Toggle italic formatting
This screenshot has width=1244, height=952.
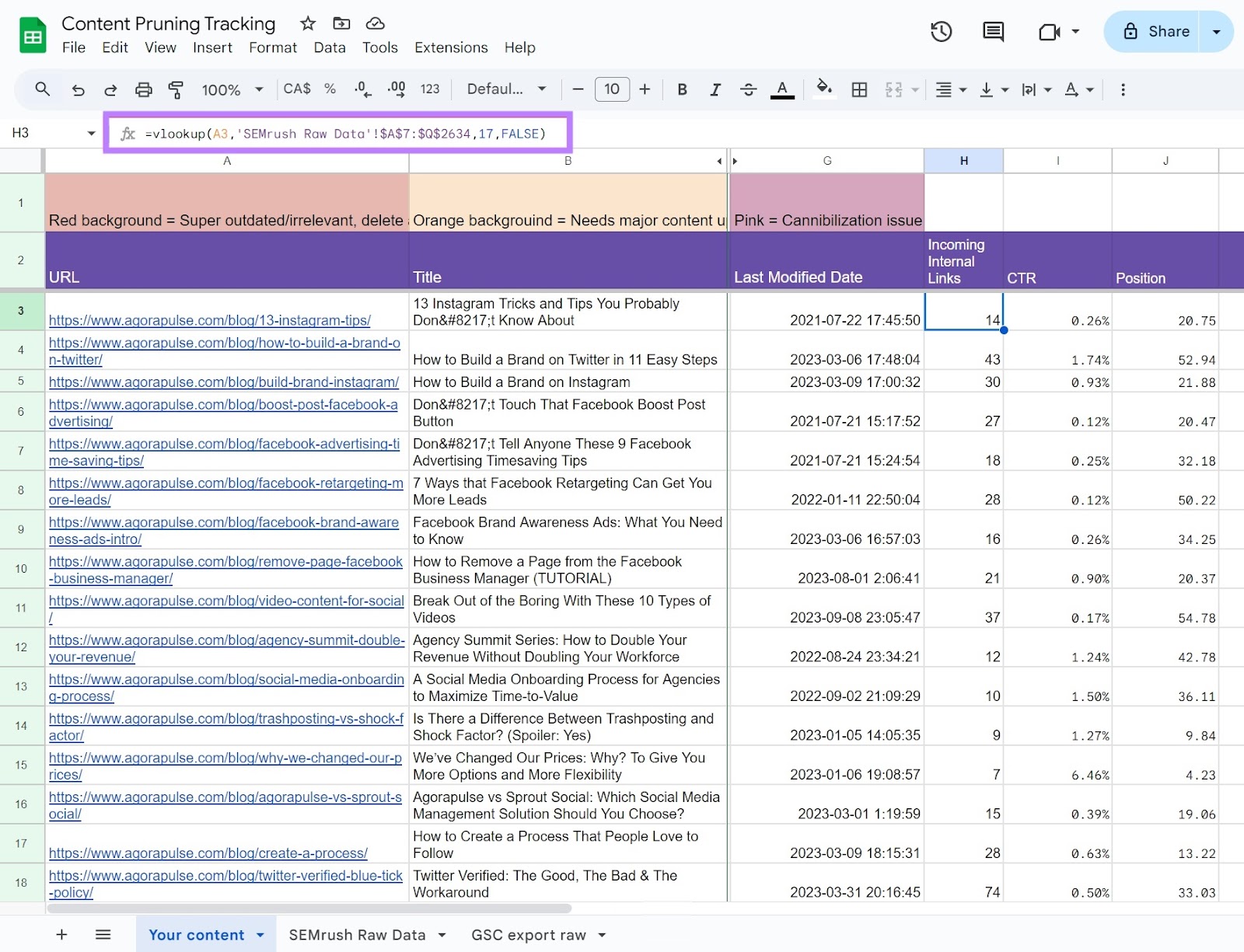click(715, 89)
